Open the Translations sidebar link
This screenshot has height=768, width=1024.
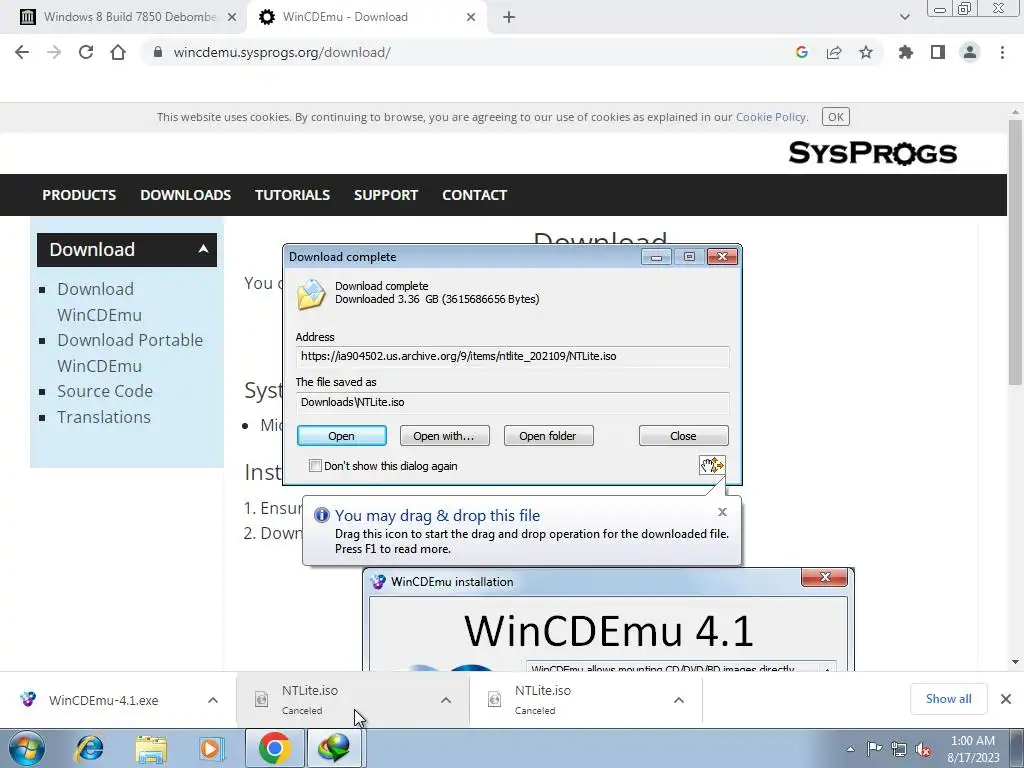(103, 417)
